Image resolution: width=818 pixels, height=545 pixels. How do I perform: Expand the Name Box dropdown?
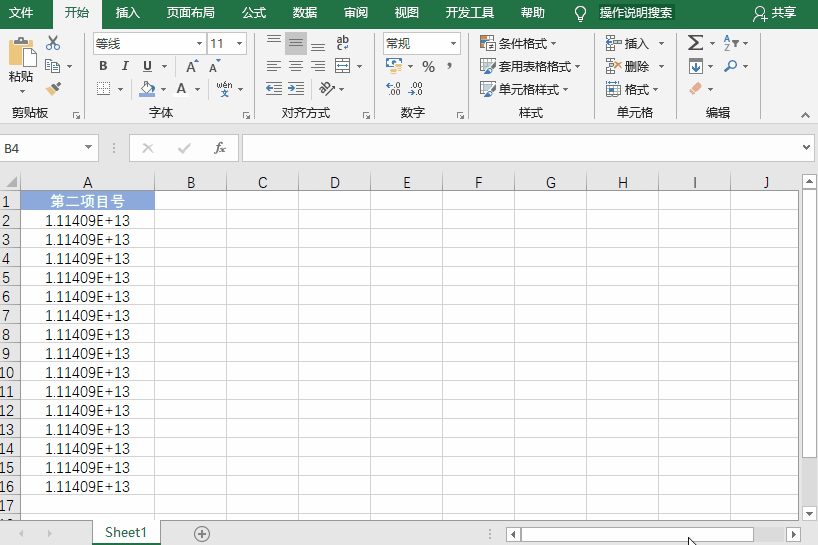point(88,148)
